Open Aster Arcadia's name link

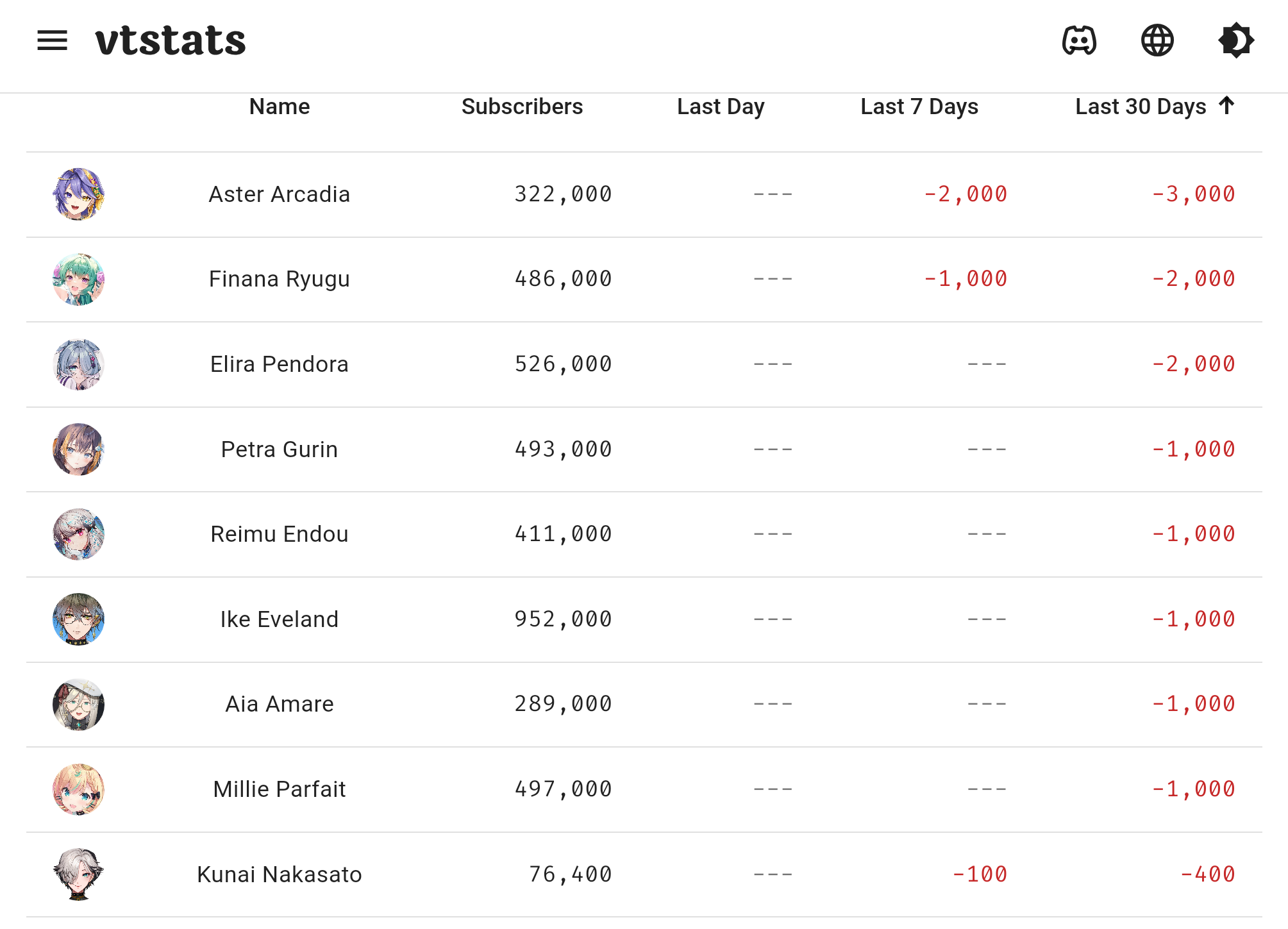(x=280, y=194)
